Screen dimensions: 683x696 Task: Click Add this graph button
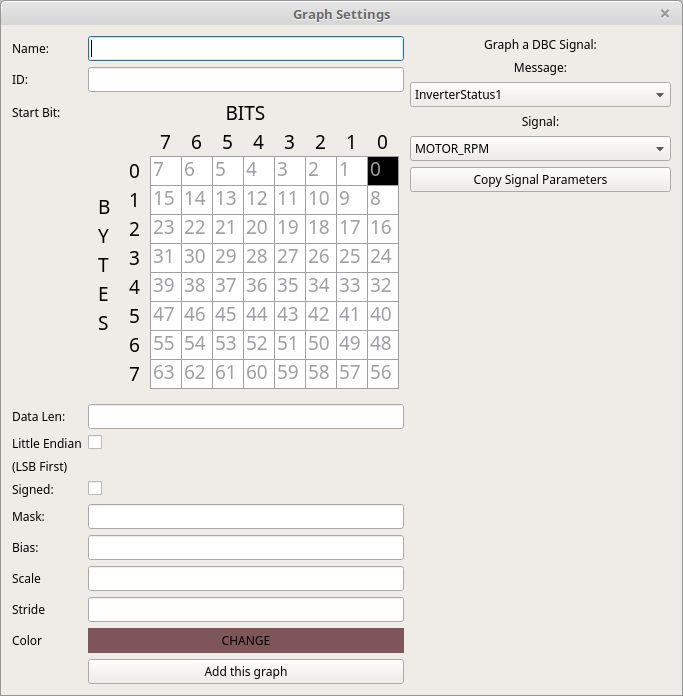tap(245, 672)
